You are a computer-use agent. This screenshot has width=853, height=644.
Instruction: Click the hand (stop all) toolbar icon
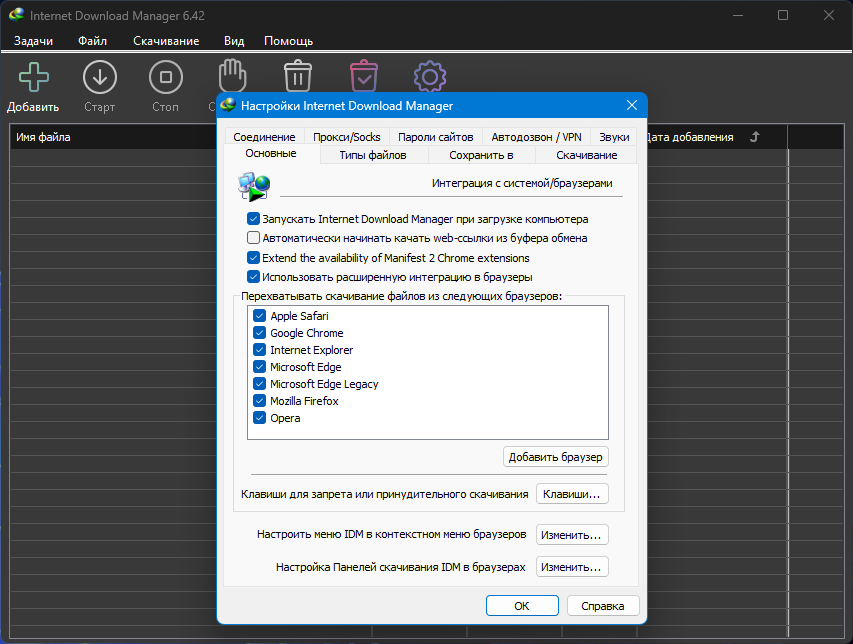point(232,76)
